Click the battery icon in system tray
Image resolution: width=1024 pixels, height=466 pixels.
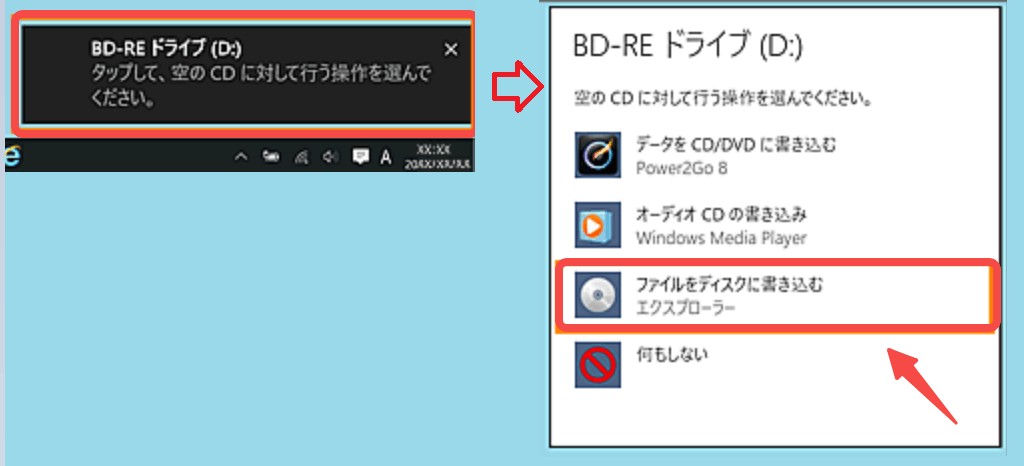click(x=270, y=157)
